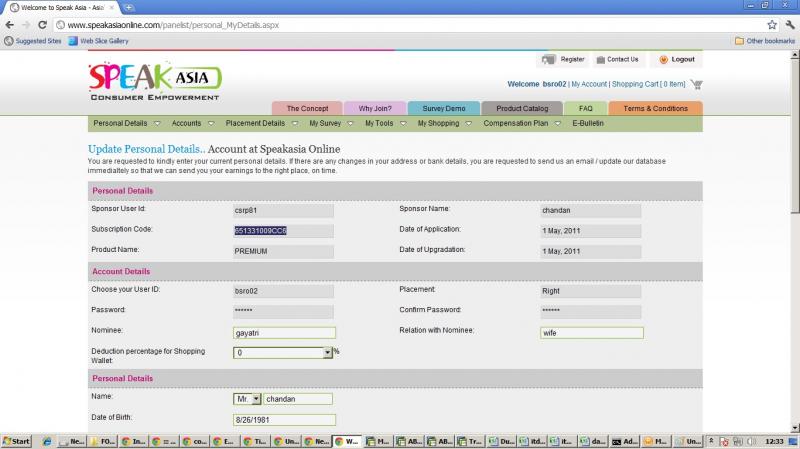Click the E-Bulletin menu item

(x=588, y=123)
